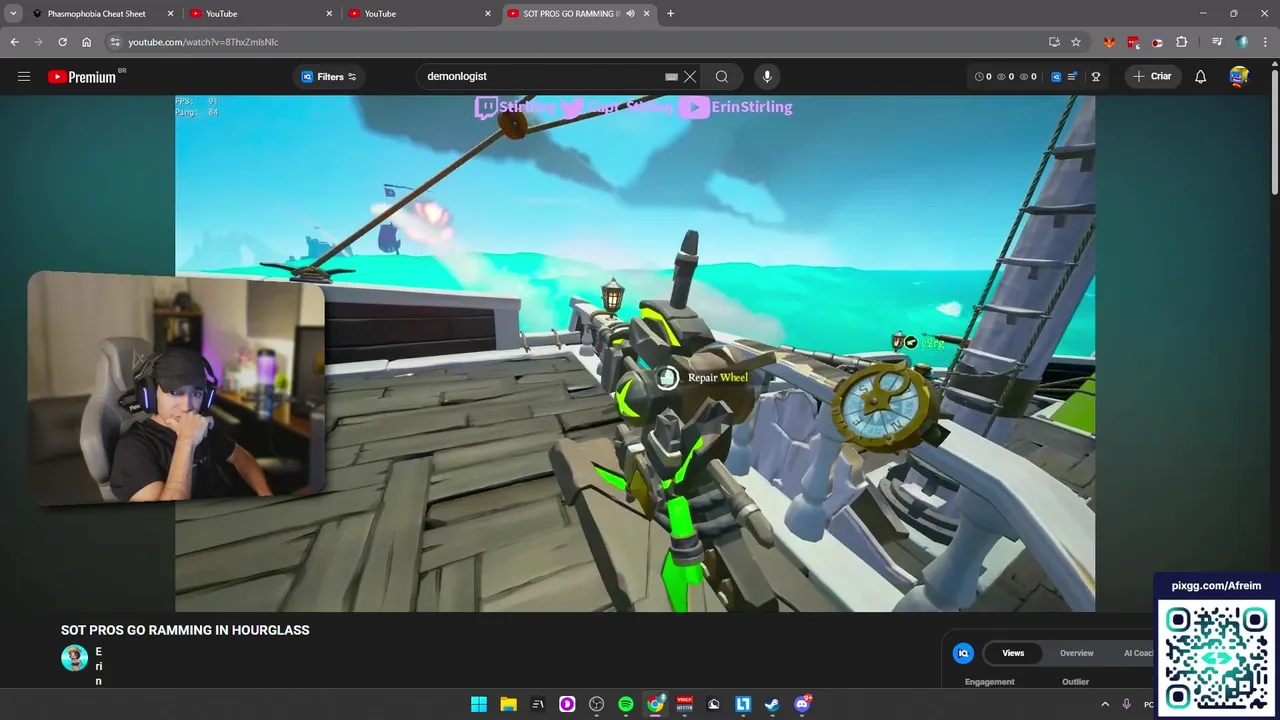Open media controls icon in Chrome toolbar
Viewport: 1280px width, 720px height.
pos(1217,42)
